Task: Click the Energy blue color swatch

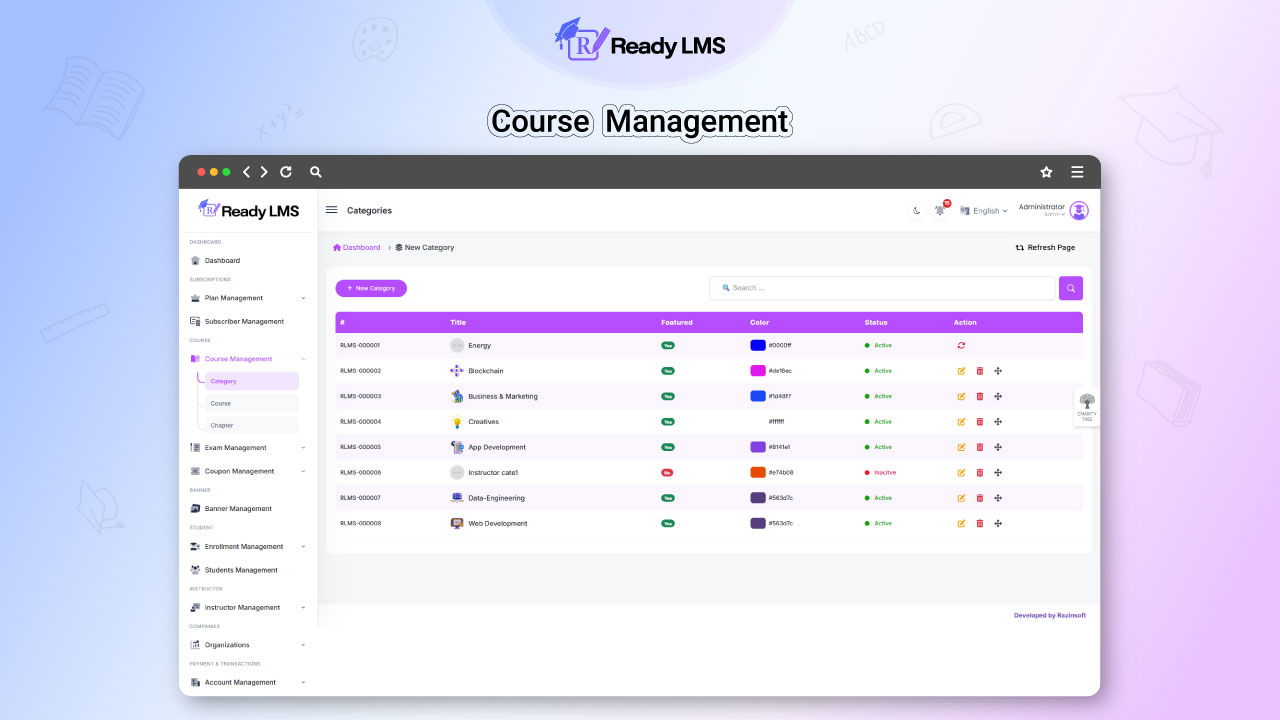Action: tap(758, 346)
